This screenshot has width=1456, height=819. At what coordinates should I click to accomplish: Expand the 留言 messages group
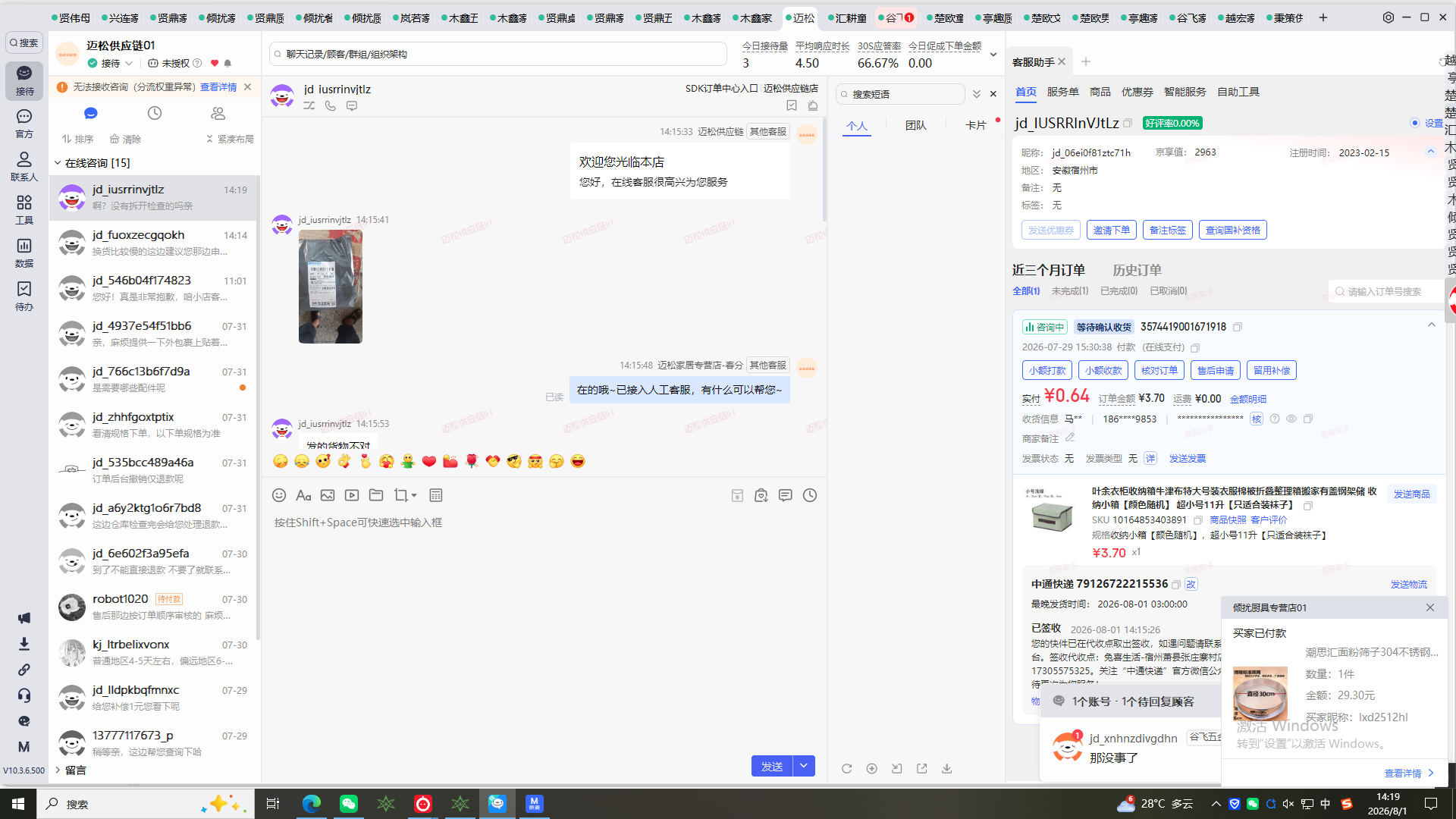point(58,770)
